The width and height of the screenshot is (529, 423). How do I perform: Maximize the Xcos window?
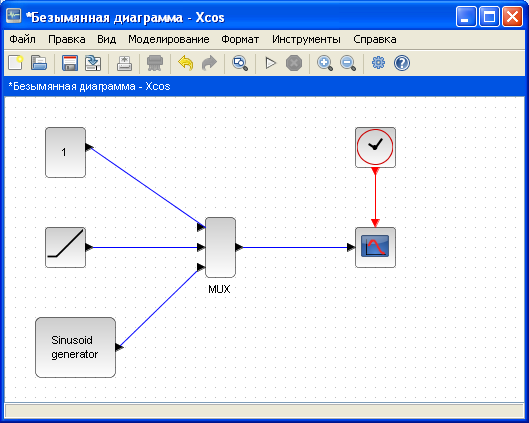(x=489, y=16)
